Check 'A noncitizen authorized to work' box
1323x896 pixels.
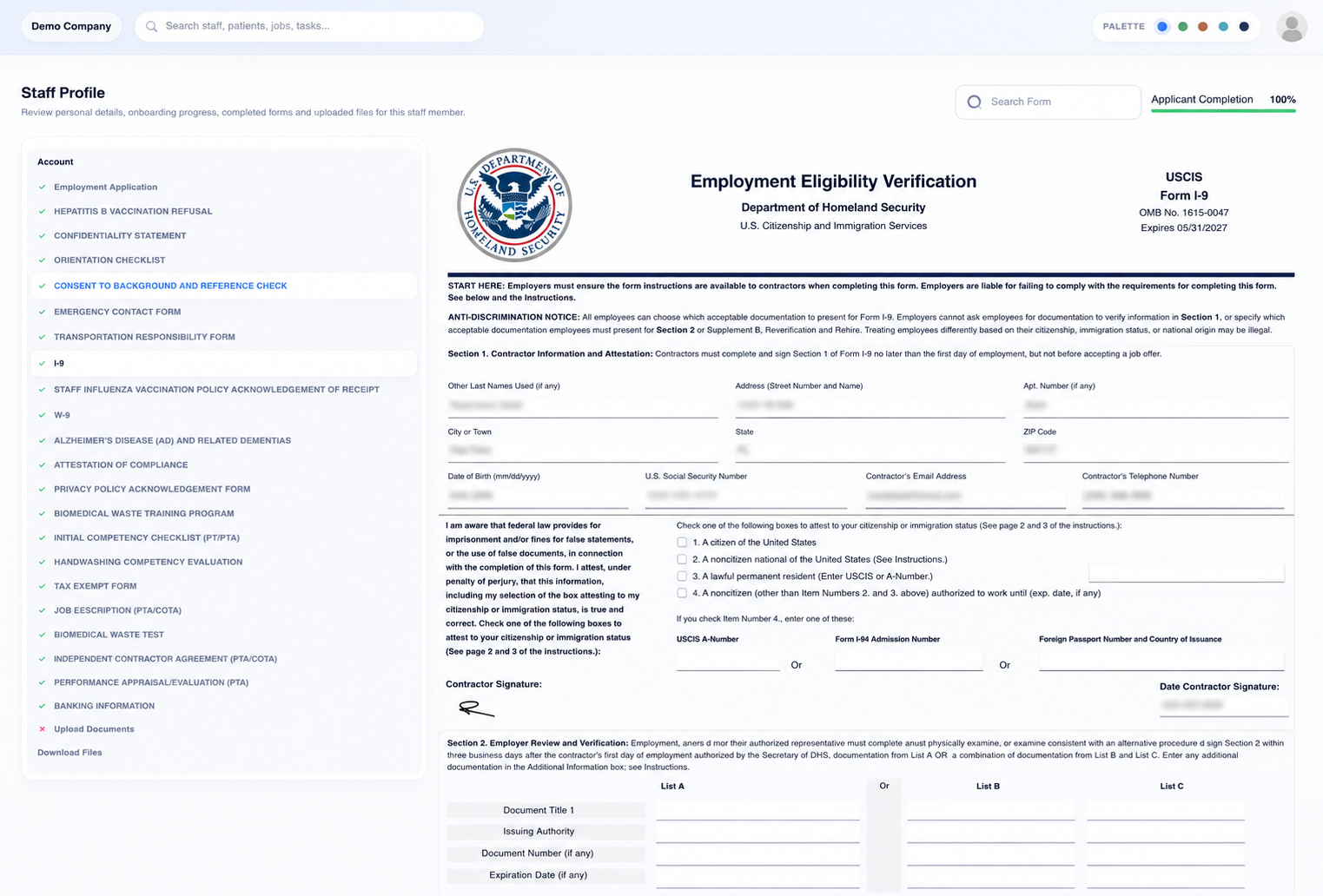pyautogui.click(x=682, y=593)
